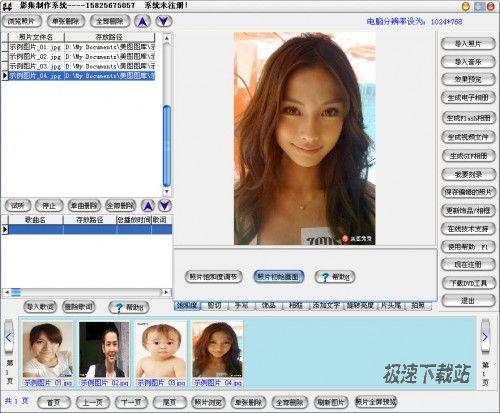500x413 pixels.
Task: Move photo down with arrow above photo list
Action: point(163,21)
